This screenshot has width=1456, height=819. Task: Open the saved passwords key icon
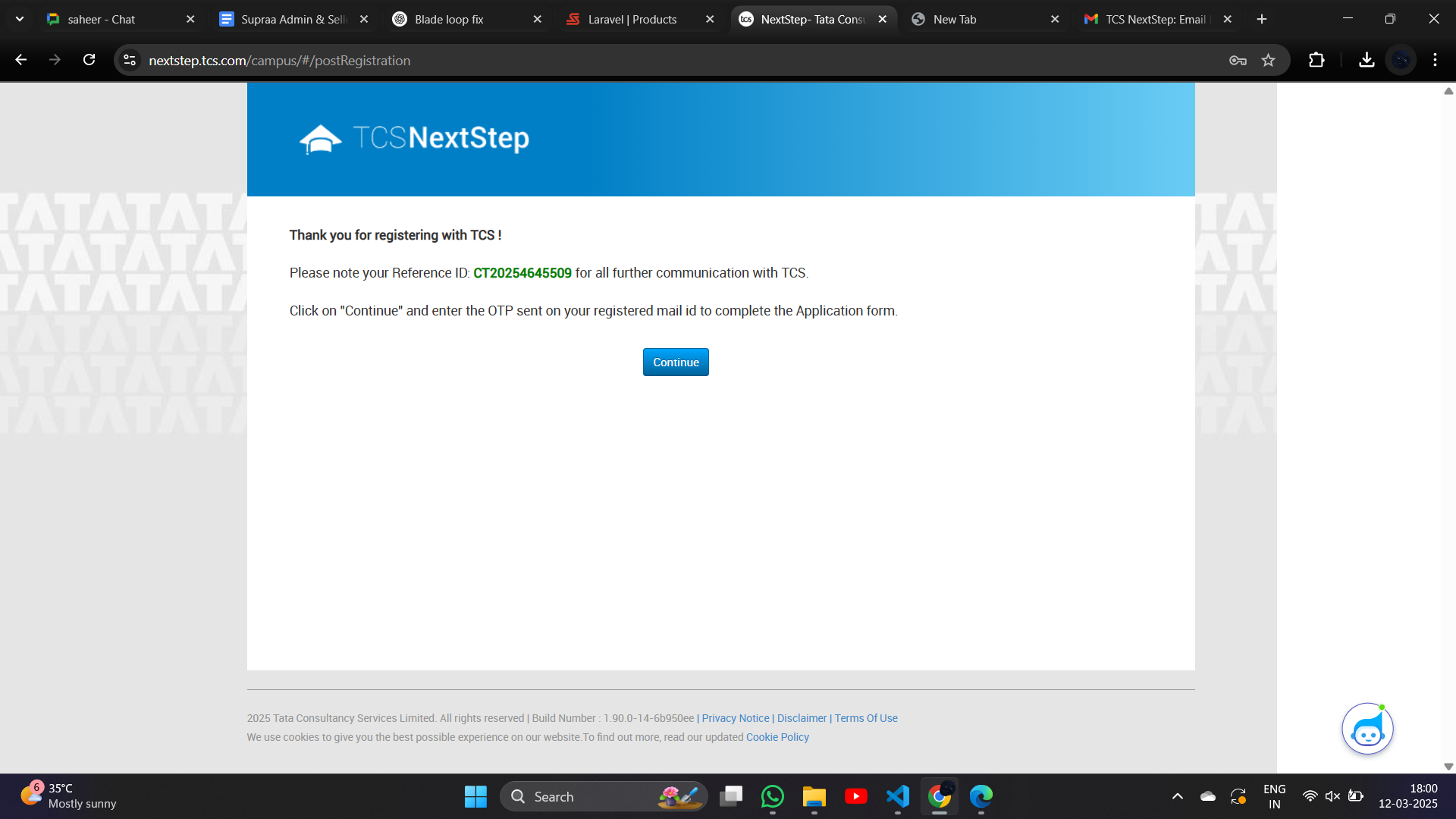point(1238,61)
